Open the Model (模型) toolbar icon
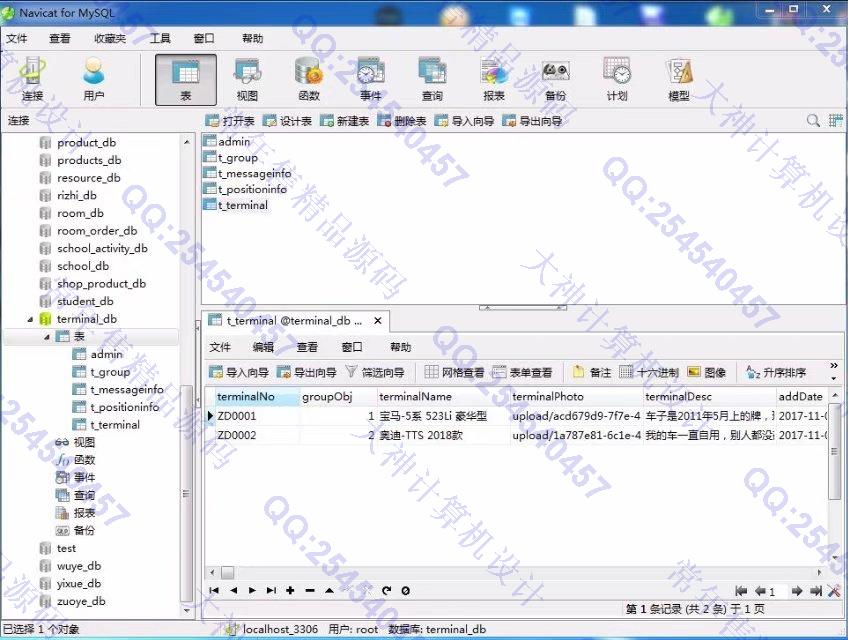 tap(679, 79)
